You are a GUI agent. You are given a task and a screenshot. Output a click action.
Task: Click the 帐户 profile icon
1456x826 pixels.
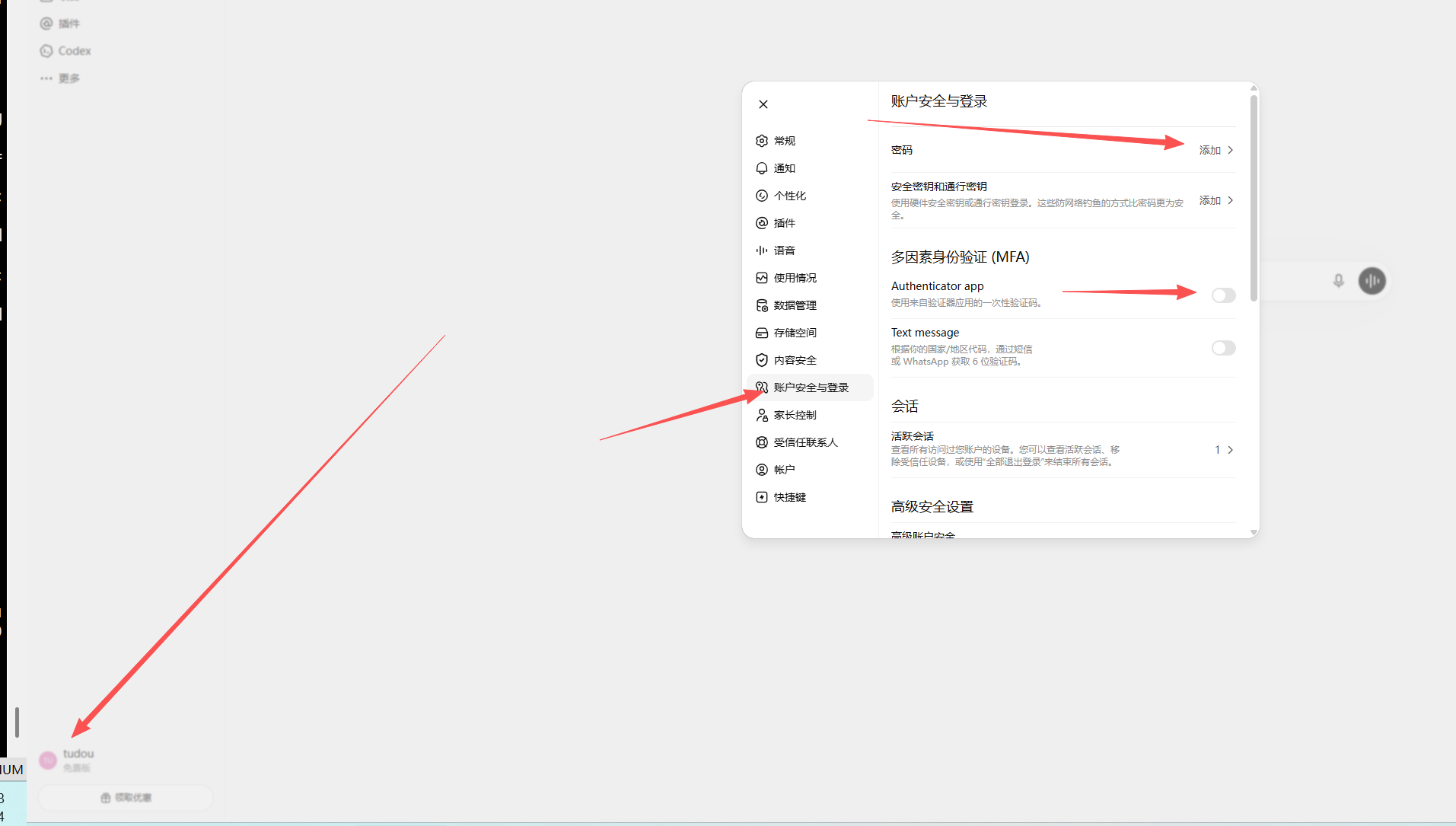pos(762,470)
